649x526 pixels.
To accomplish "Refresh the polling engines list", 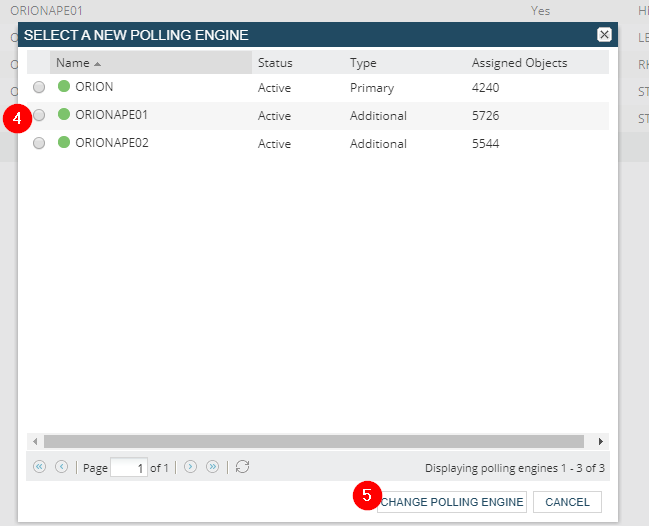I will [242, 467].
